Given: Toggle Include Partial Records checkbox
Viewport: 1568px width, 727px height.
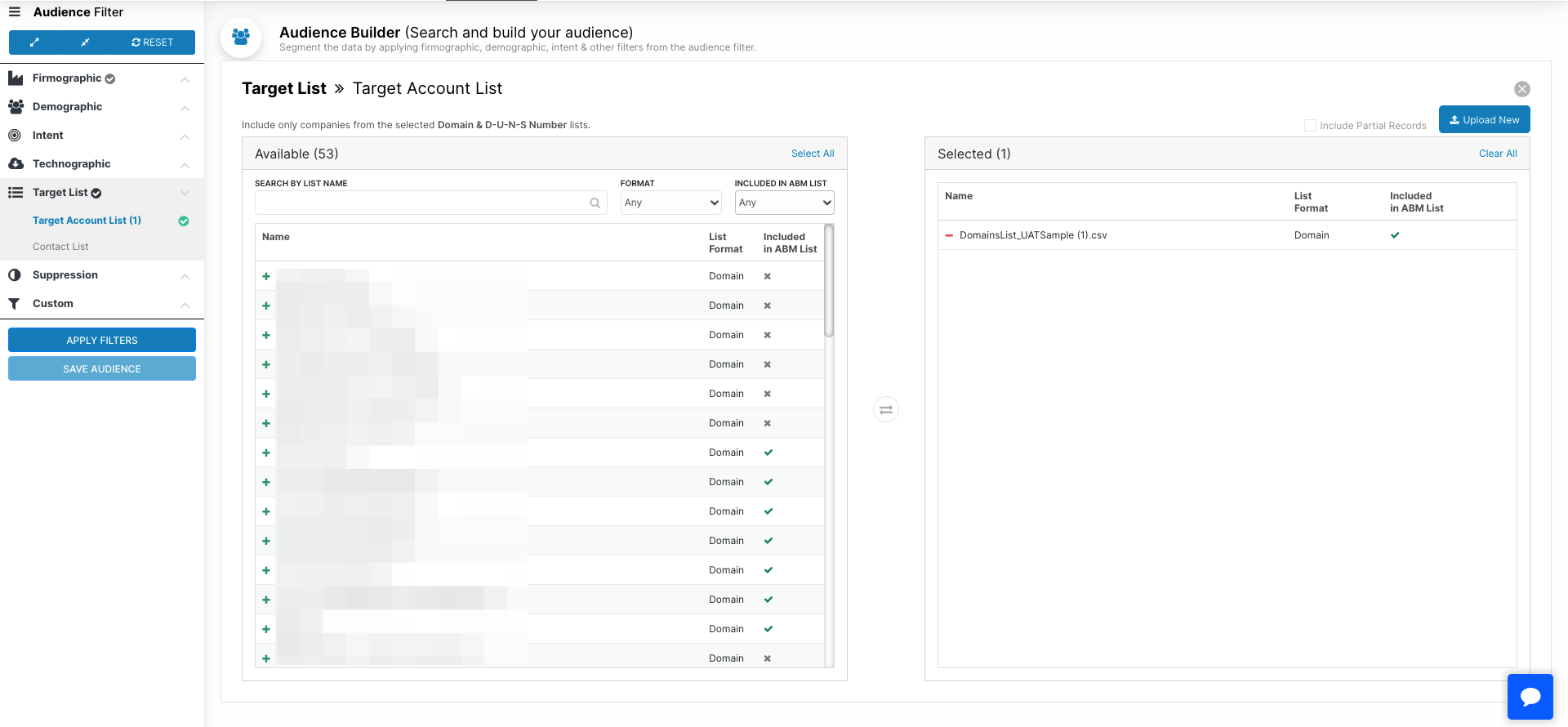Looking at the screenshot, I should (x=1310, y=125).
